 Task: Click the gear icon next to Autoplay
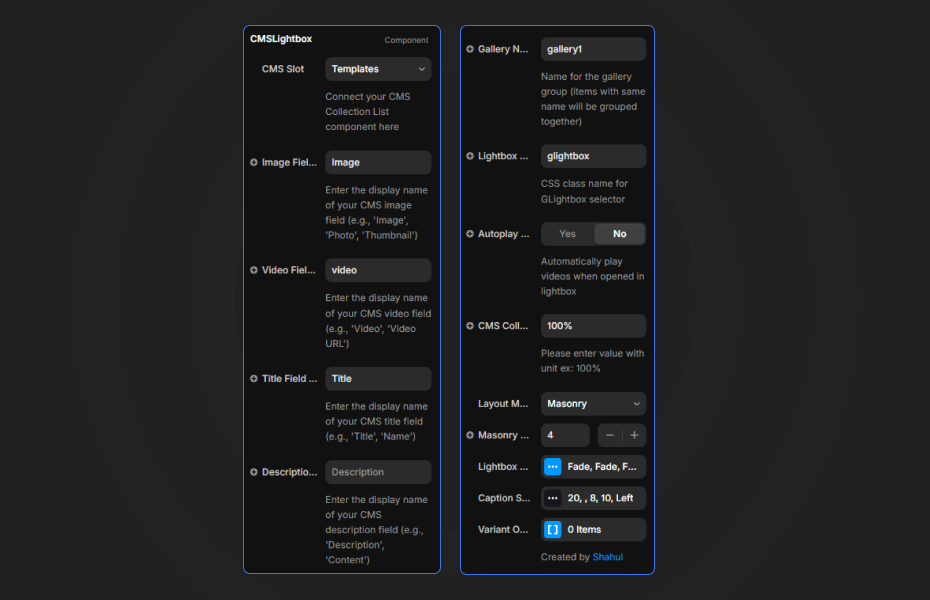coord(469,233)
